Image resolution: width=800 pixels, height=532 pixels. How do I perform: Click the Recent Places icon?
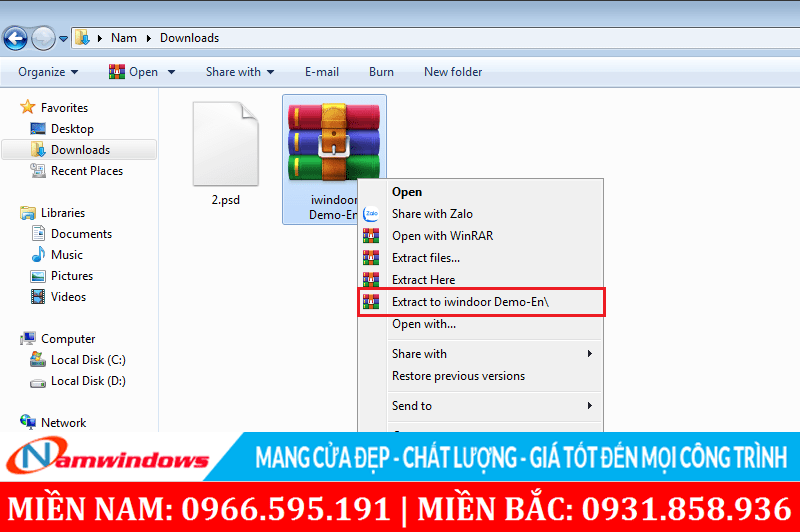(38, 170)
